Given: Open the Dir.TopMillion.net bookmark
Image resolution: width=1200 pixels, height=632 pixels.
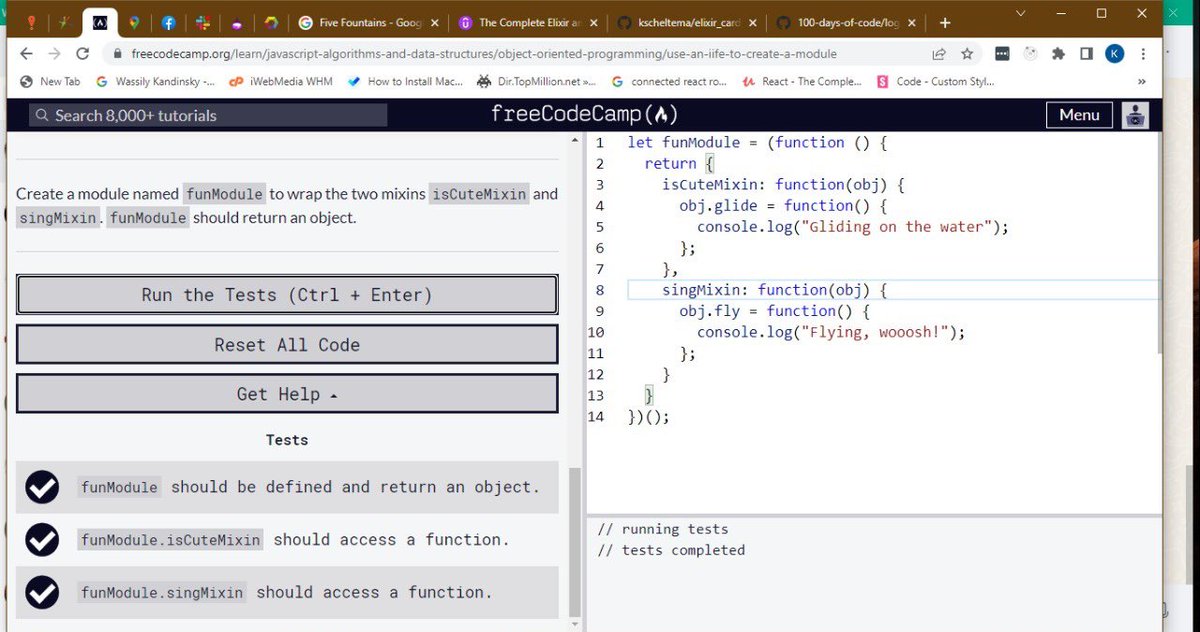Looking at the screenshot, I should 538,81.
